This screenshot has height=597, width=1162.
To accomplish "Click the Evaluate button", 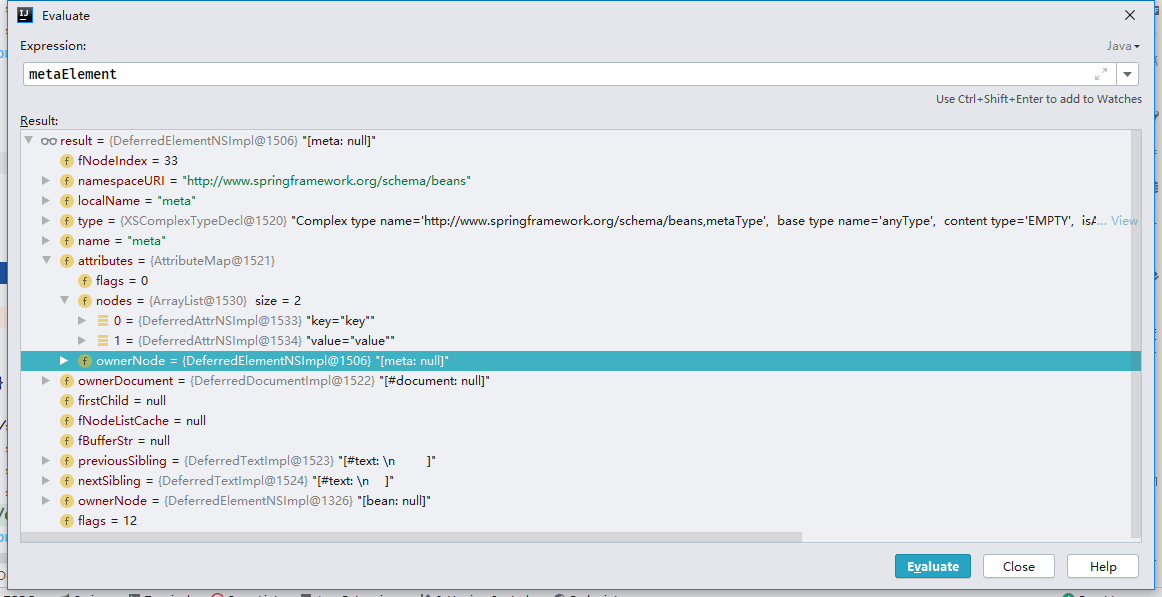I will [933, 566].
